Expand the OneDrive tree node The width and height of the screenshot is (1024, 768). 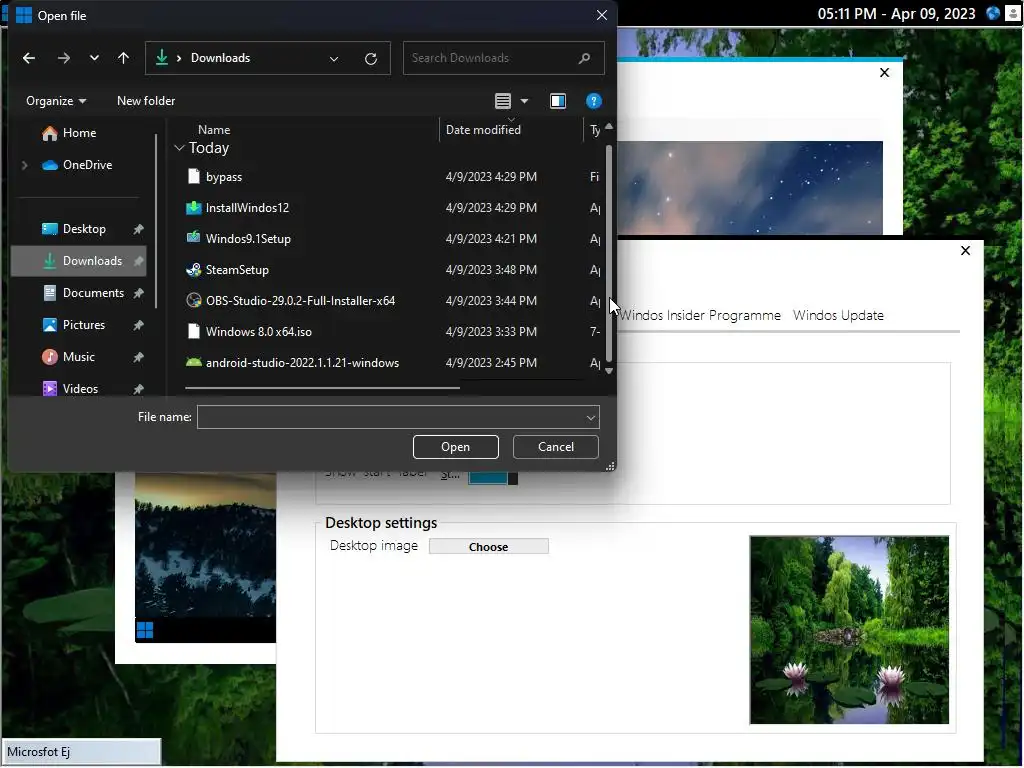coord(25,165)
